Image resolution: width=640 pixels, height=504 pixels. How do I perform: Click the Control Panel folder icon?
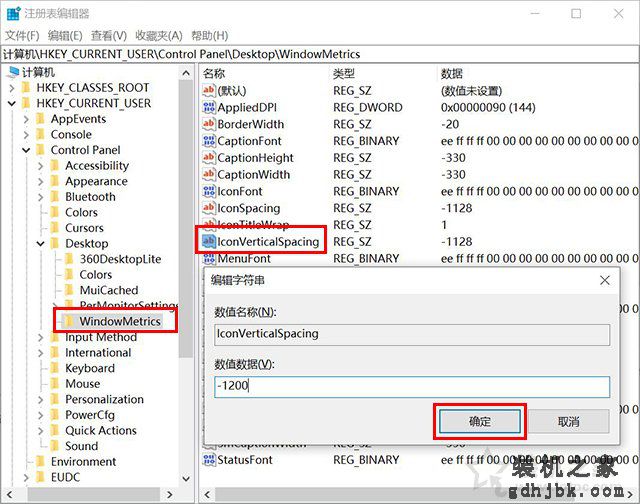pyautogui.click(x=40, y=150)
